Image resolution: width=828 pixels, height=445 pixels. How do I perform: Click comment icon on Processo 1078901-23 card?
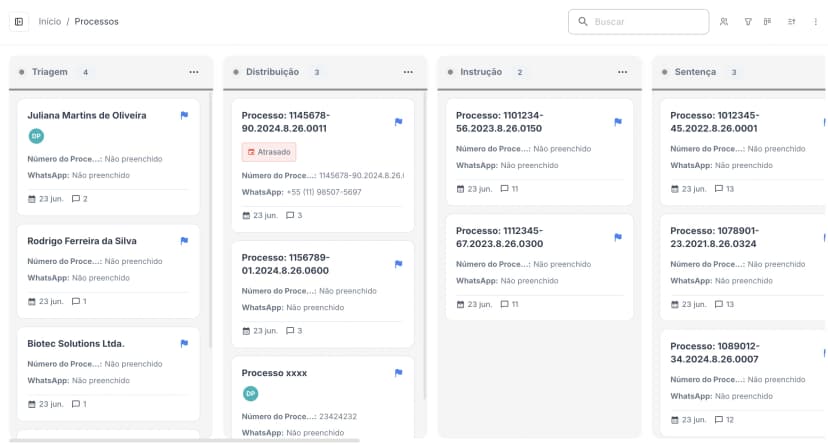719,304
